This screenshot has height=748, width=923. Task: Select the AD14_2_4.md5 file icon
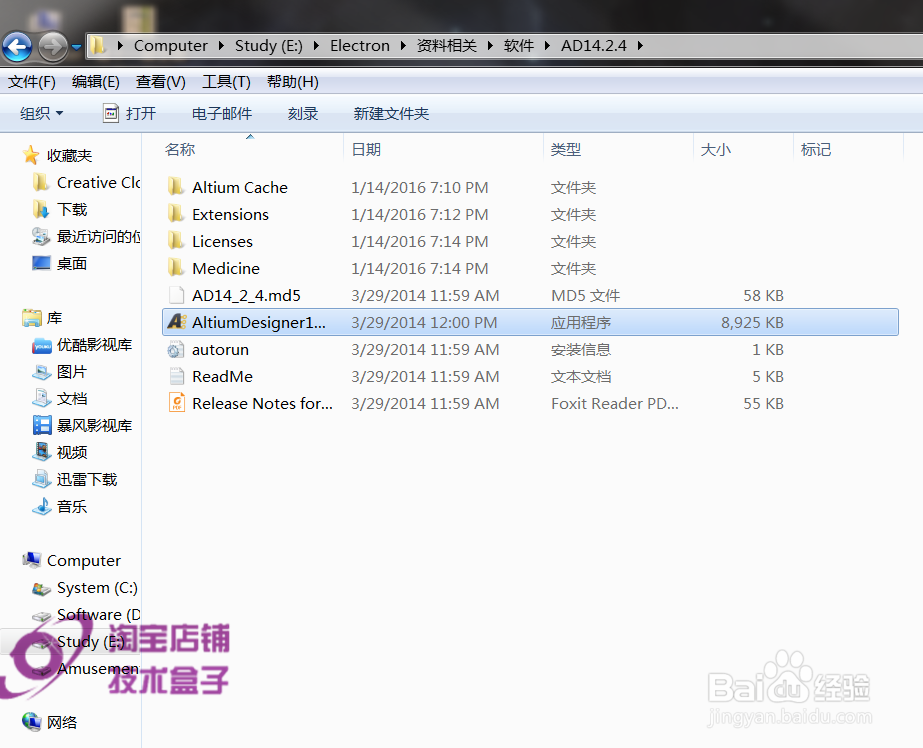pyautogui.click(x=176, y=295)
